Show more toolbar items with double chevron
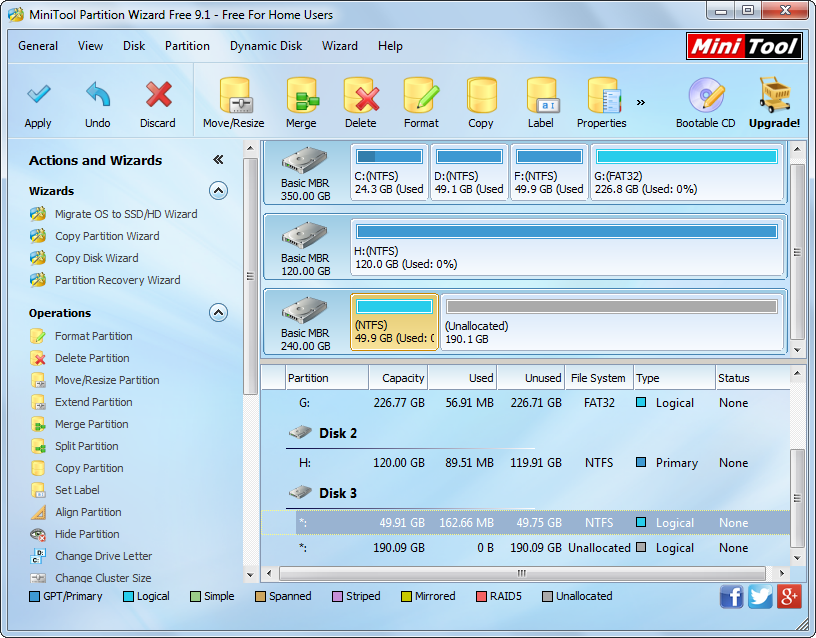816x638 pixels. coord(641,103)
